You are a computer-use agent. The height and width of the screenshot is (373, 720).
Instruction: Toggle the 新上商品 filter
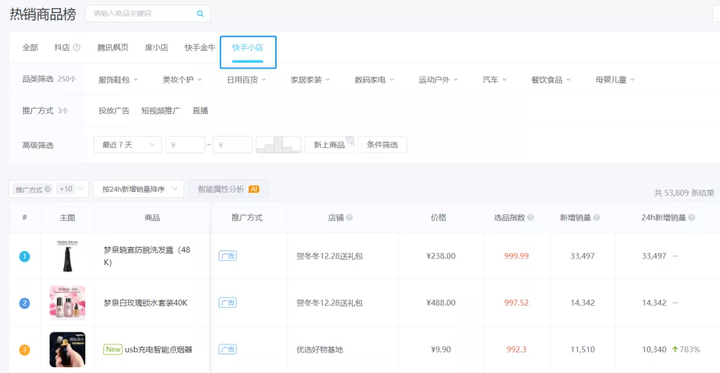[329, 145]
